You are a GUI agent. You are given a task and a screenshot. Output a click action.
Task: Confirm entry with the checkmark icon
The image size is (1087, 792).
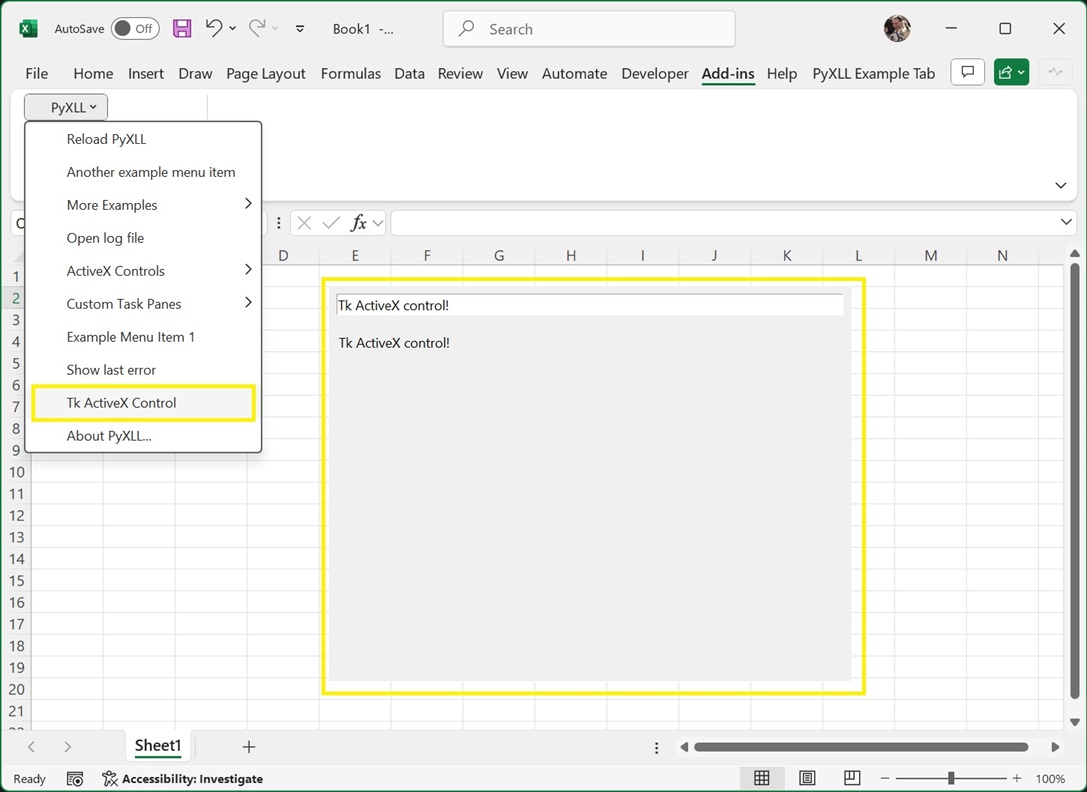[331, 223]
